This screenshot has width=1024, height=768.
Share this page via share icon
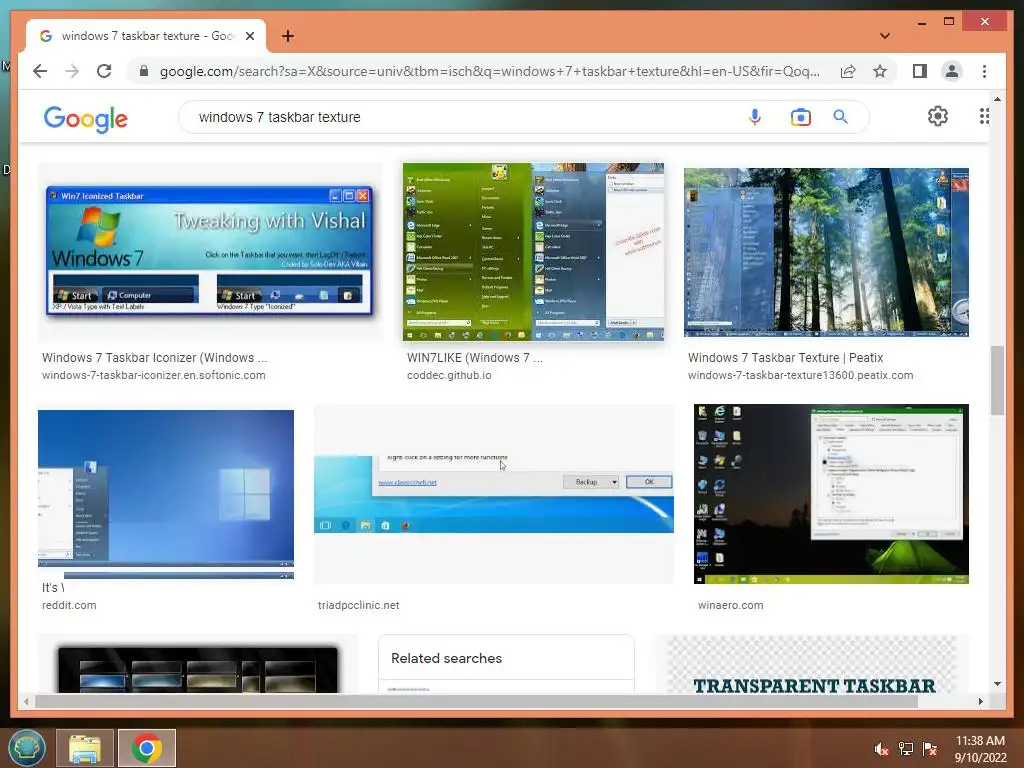click(x=848, y=71)
